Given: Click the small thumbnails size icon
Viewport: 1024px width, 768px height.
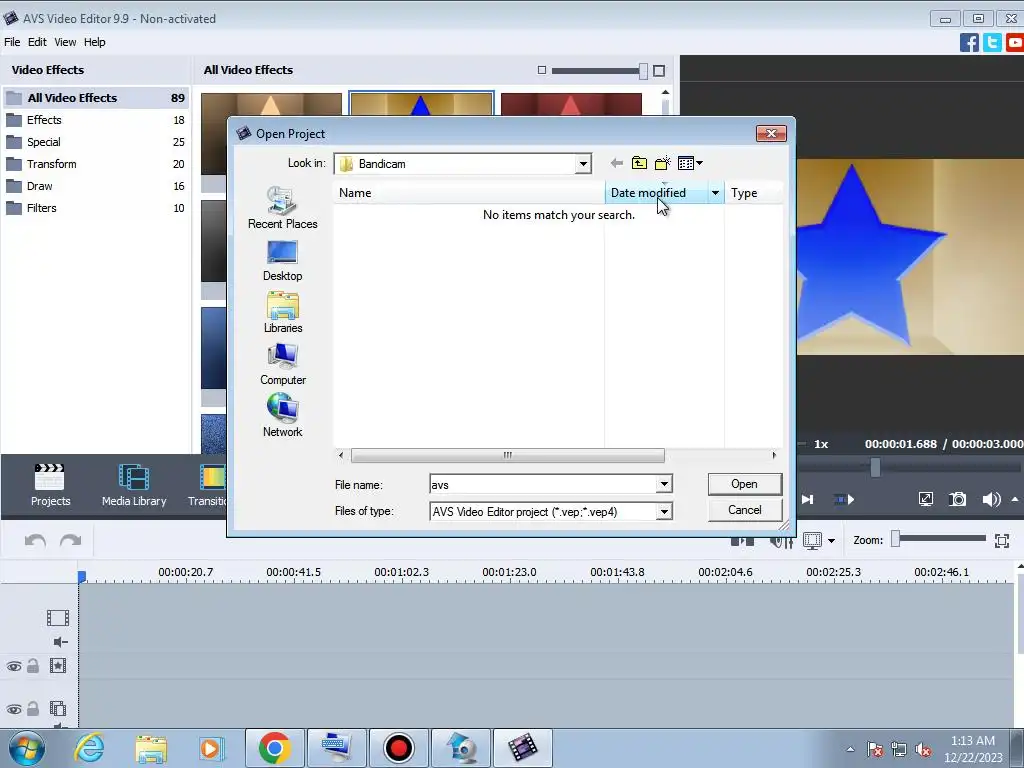Looking at the screenshot, I should pos(541,70).
